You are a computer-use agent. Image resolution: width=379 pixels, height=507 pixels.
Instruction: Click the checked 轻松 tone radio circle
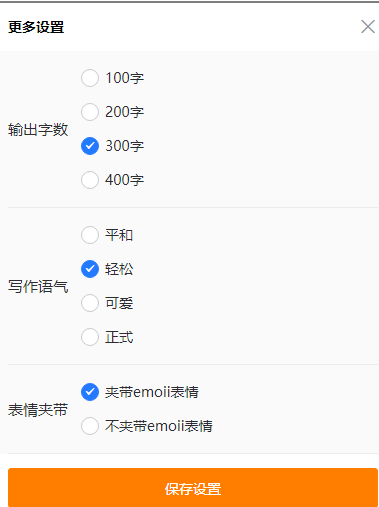[90, 269]
